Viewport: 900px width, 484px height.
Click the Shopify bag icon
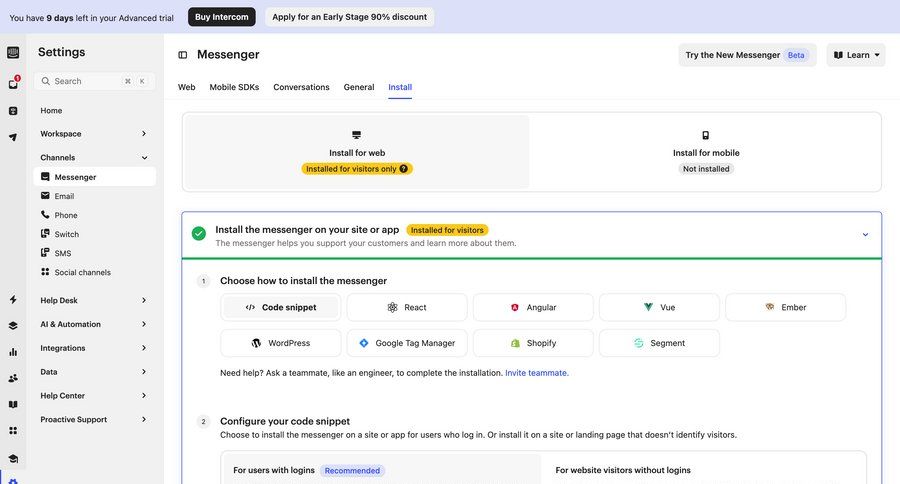(x=515, y=343)
